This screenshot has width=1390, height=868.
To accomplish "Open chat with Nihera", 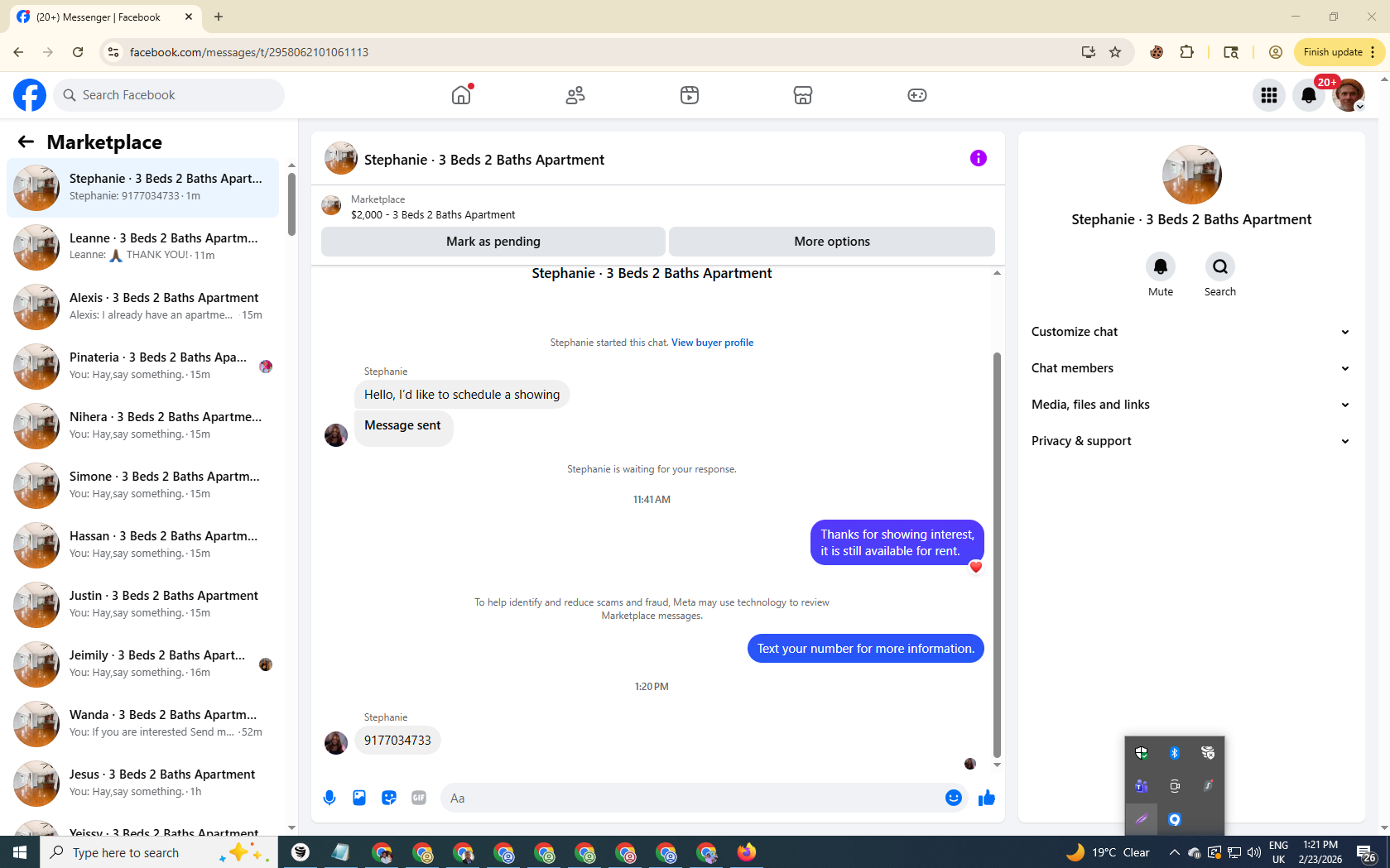I will pos(142,426).
